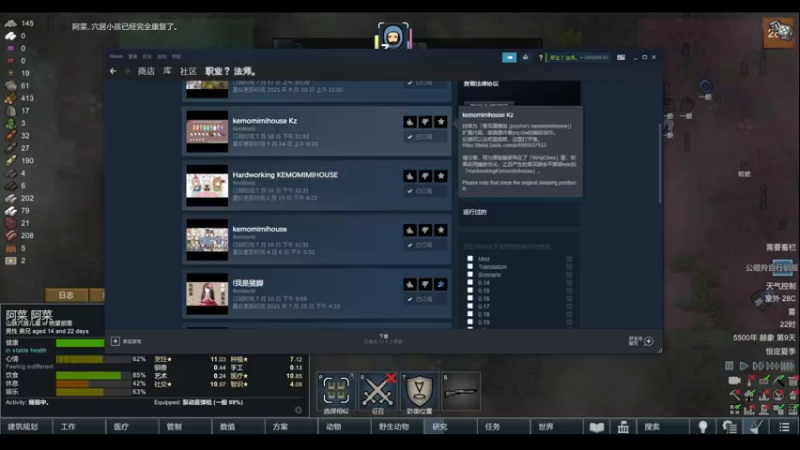This screenshot has height=450, width=800.
Task: Thumbs down Hardworking KEMOMIMIHOUSE
Action: click(425, 176)
